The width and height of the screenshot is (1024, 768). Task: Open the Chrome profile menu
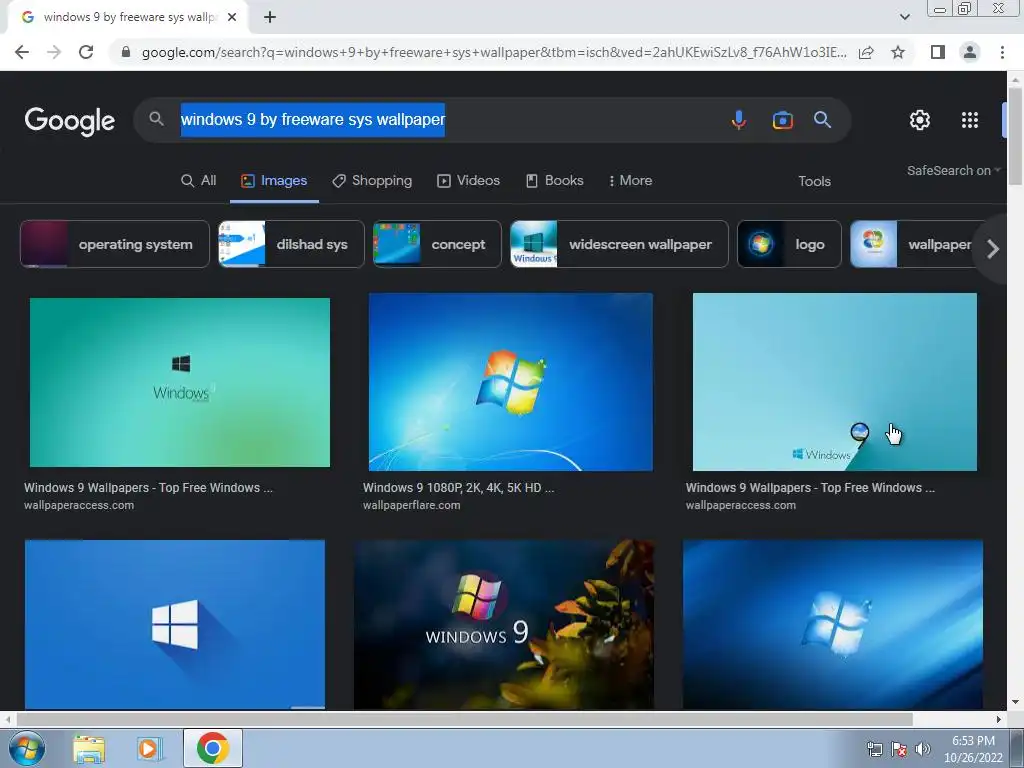point(970,52)
